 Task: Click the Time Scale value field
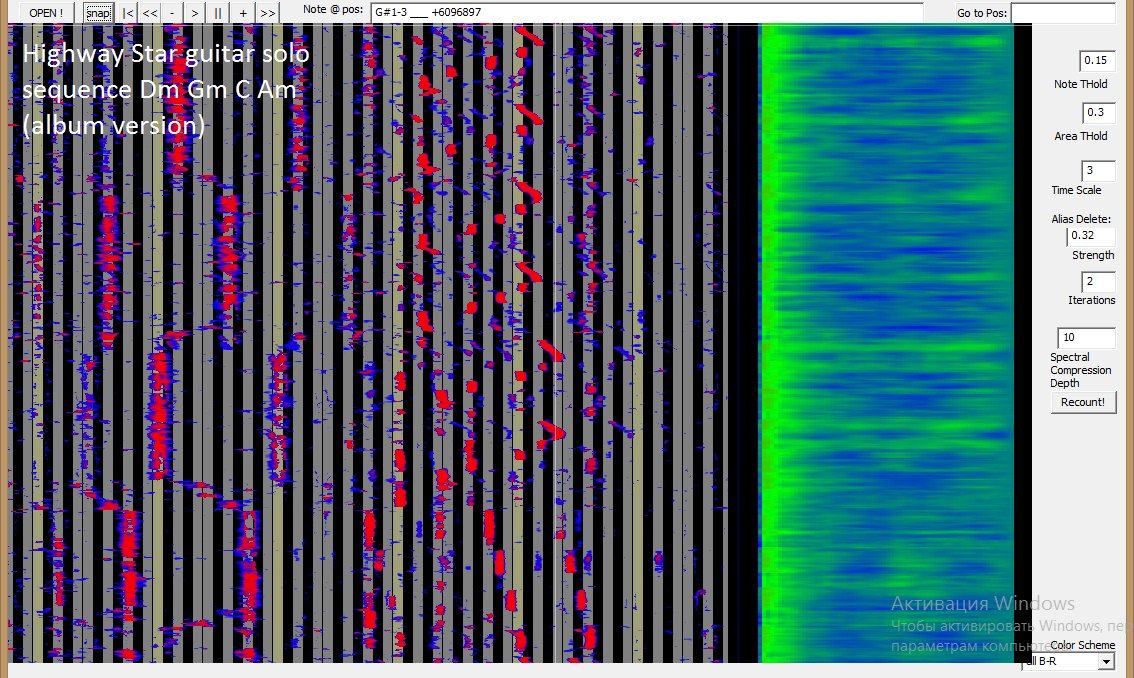(x=1097, y=171)
